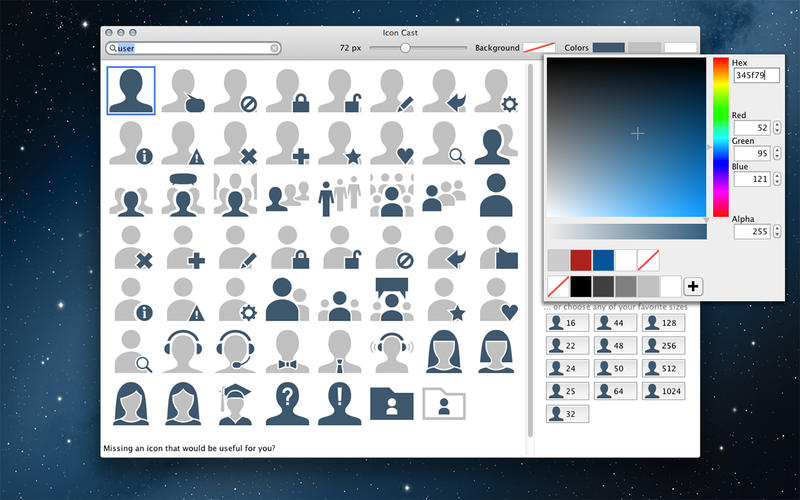Focus the Blue value field

pos(752,179)
